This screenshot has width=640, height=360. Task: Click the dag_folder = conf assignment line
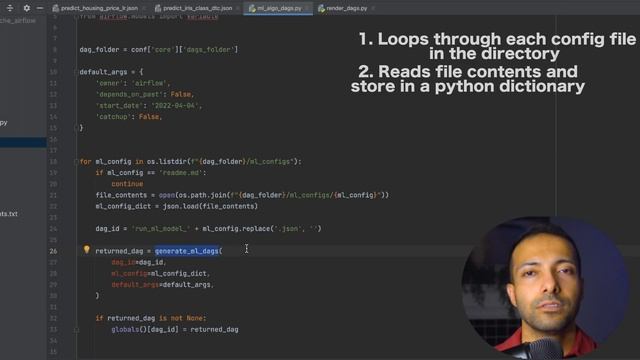159,49
